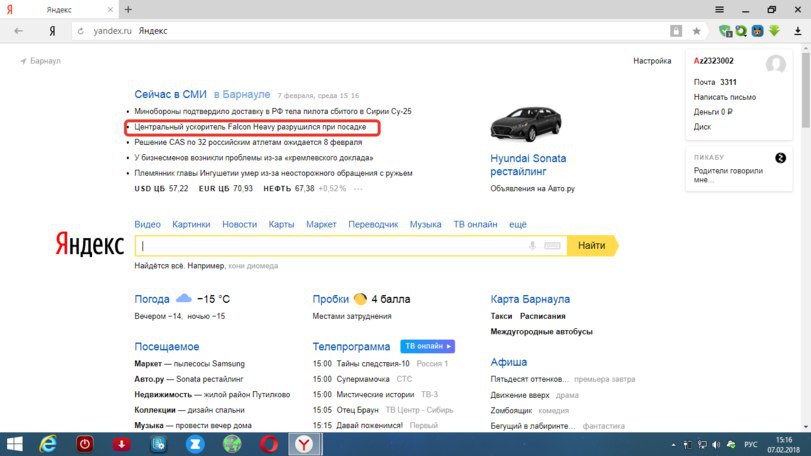Expand more currency rates dots
This screenshot has height=456, width=811.
358,189
